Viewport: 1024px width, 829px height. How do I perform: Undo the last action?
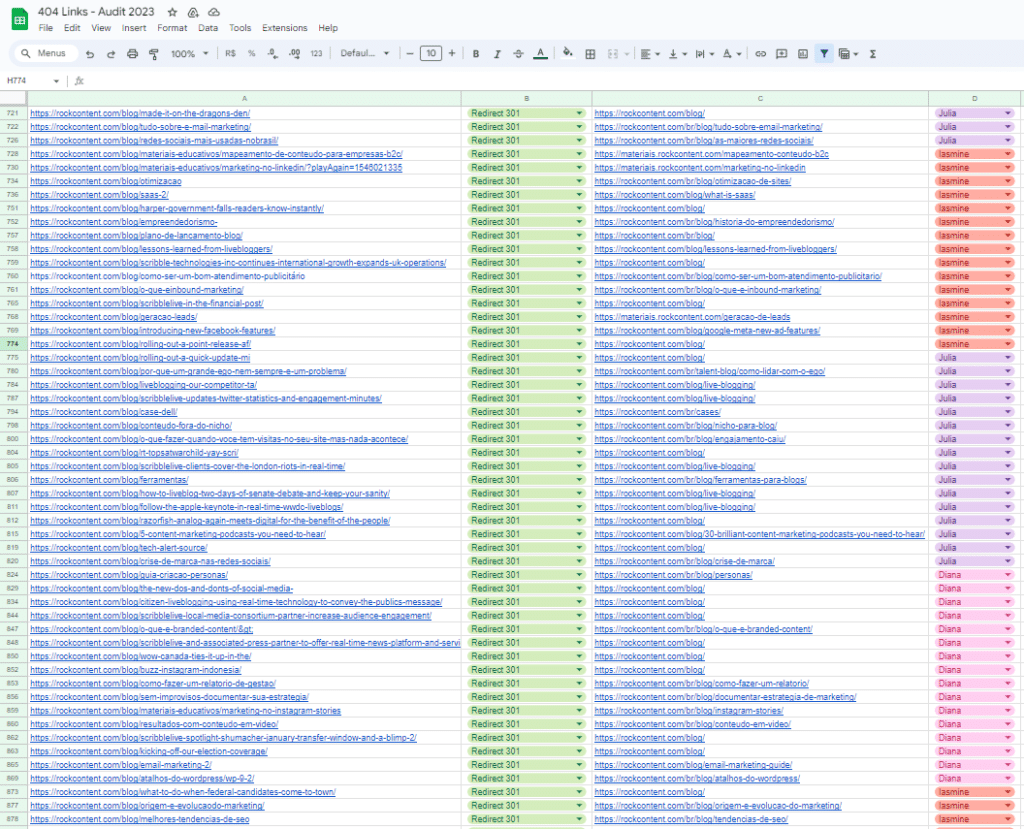(90, 54)
